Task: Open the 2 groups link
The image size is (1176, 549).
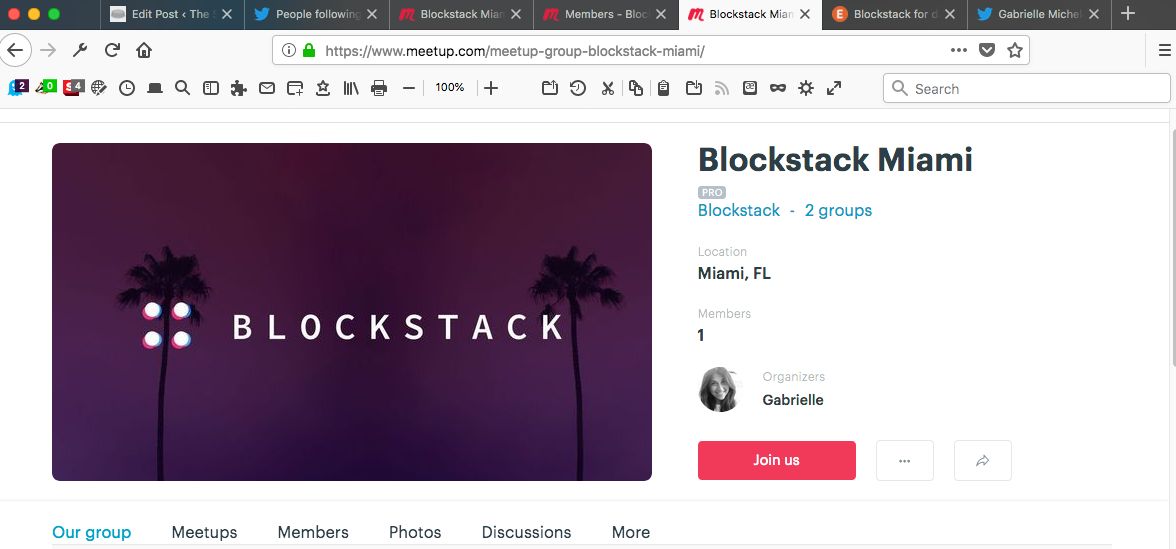Action: 838,211
